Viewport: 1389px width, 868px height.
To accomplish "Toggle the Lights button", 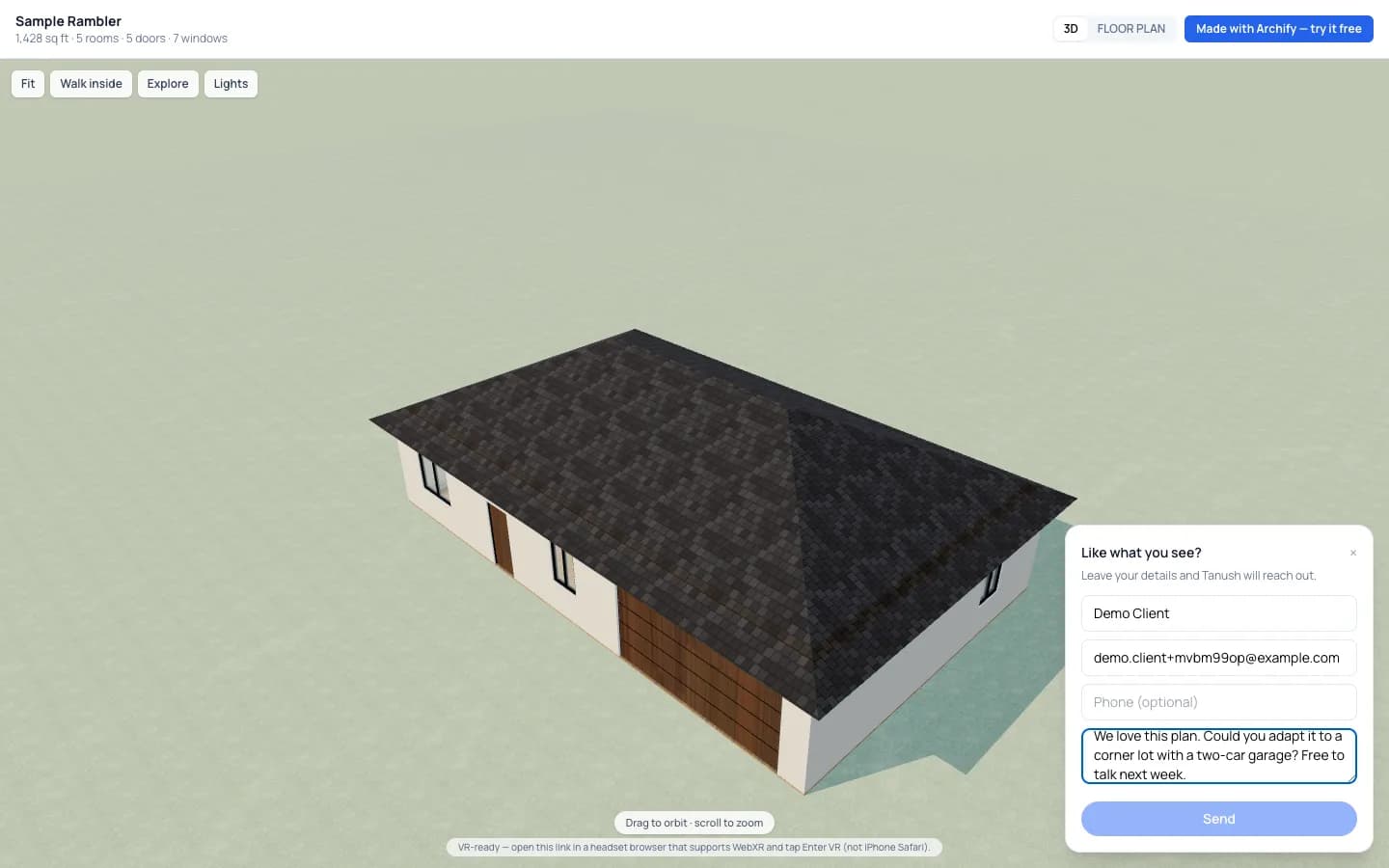I will click(x=231, y=84).
